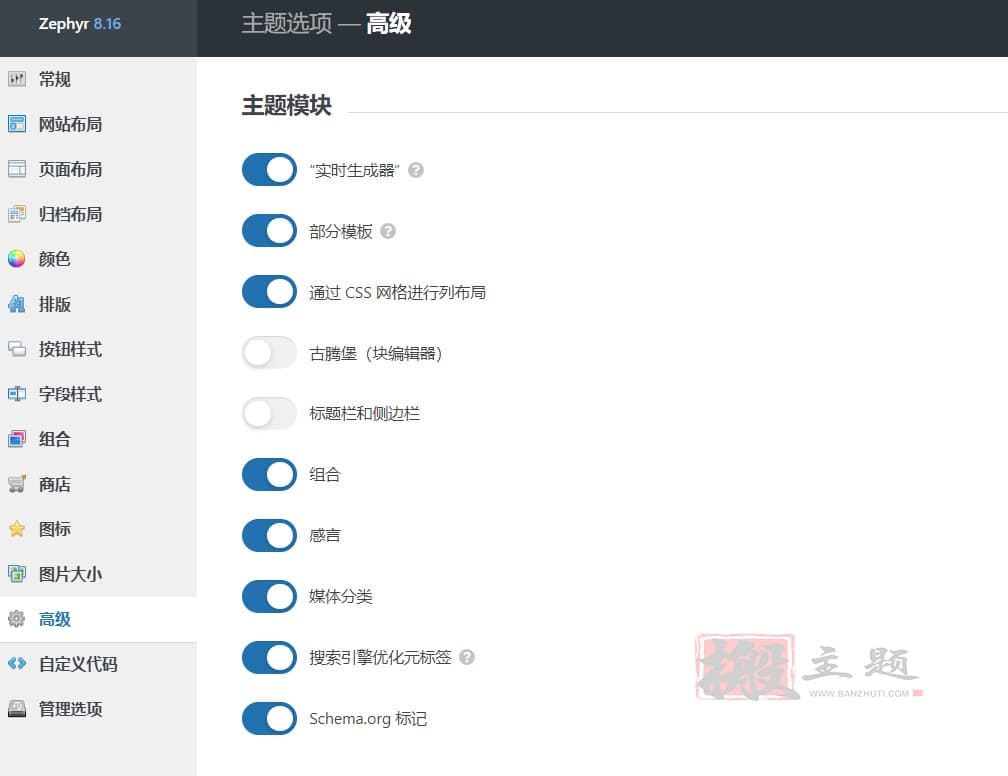Turn off the 组合 module toggle

(269, 474)
